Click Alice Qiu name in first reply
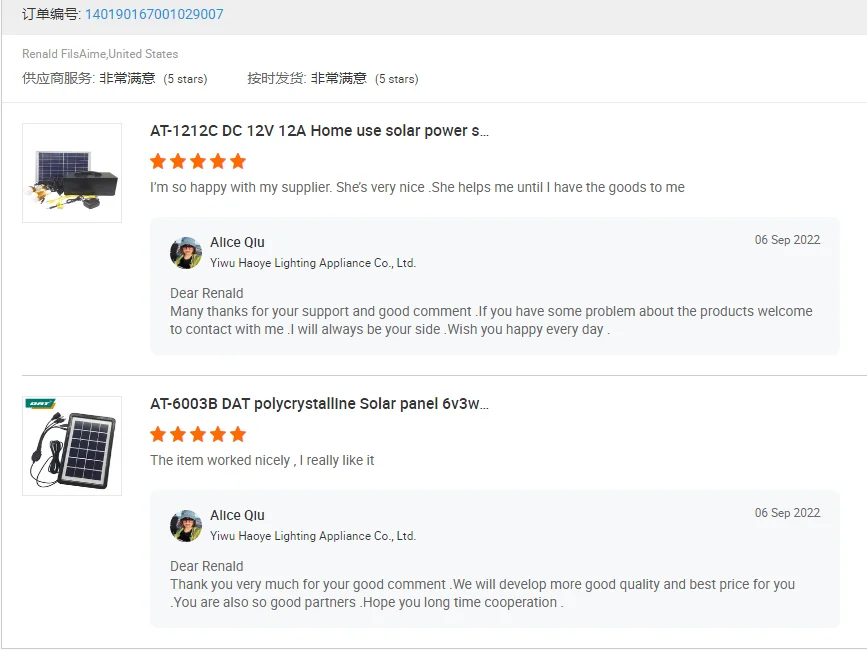The height and width of the screenshot is (650, 867). click(x=237, y=242)
